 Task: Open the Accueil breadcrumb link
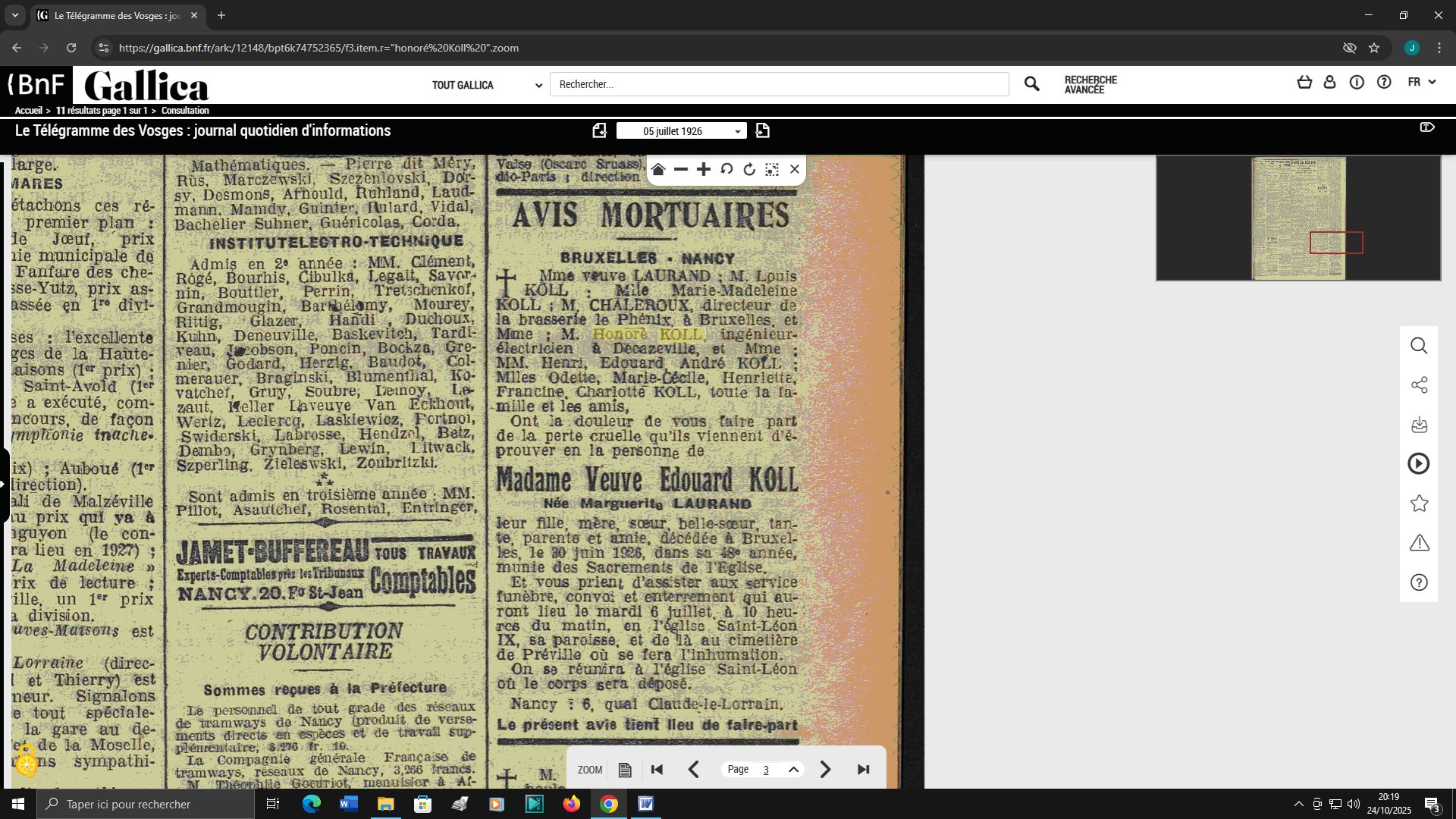point(28,111)
